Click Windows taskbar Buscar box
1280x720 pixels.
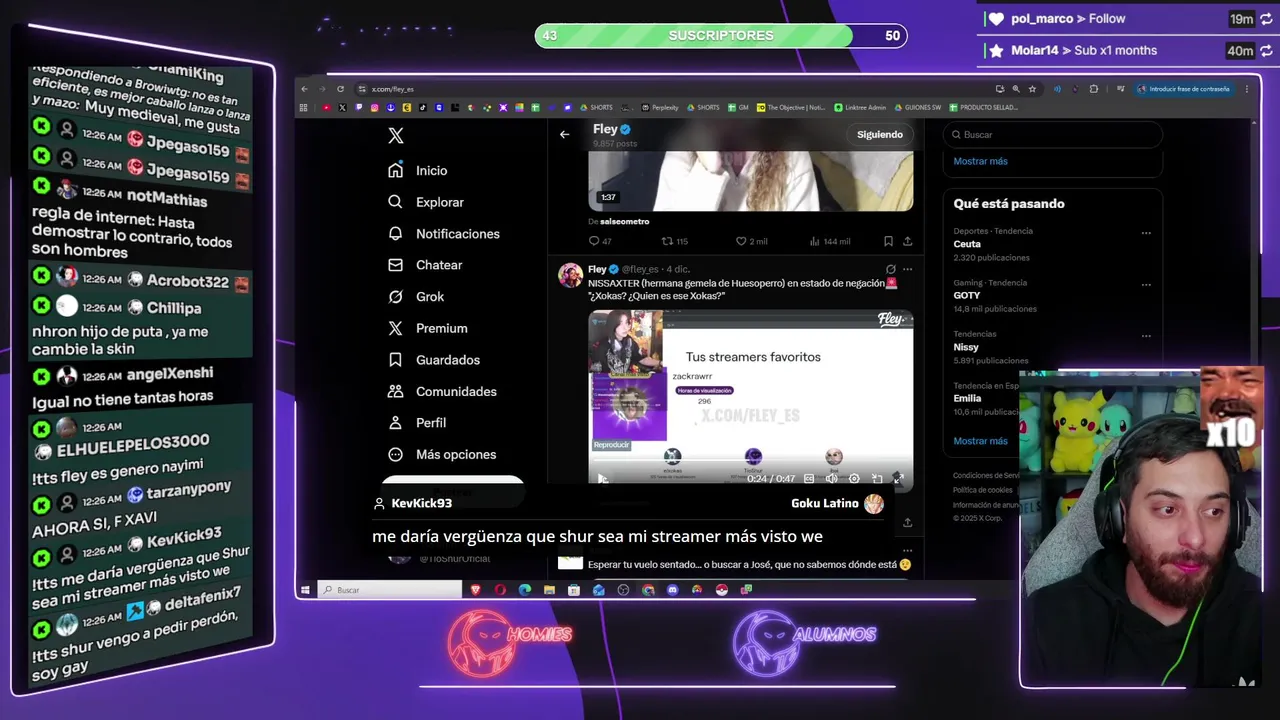coord(390,590)
